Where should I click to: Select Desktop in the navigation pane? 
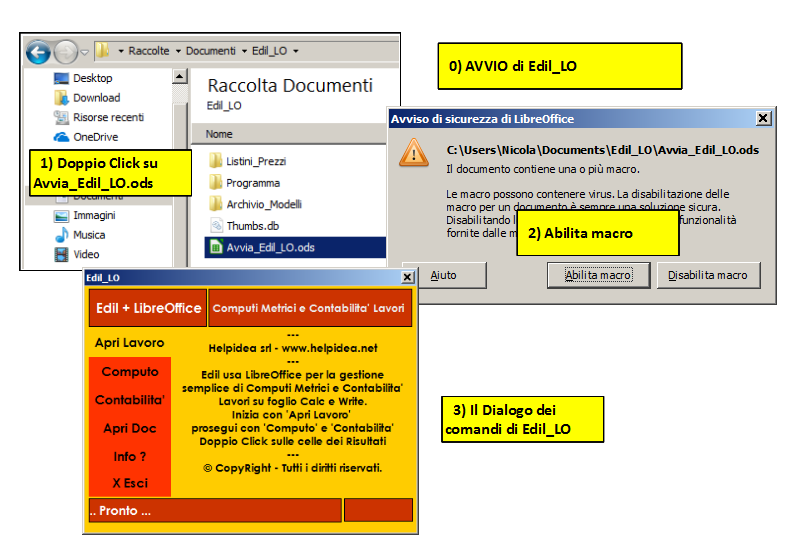(x=93, y=78)
